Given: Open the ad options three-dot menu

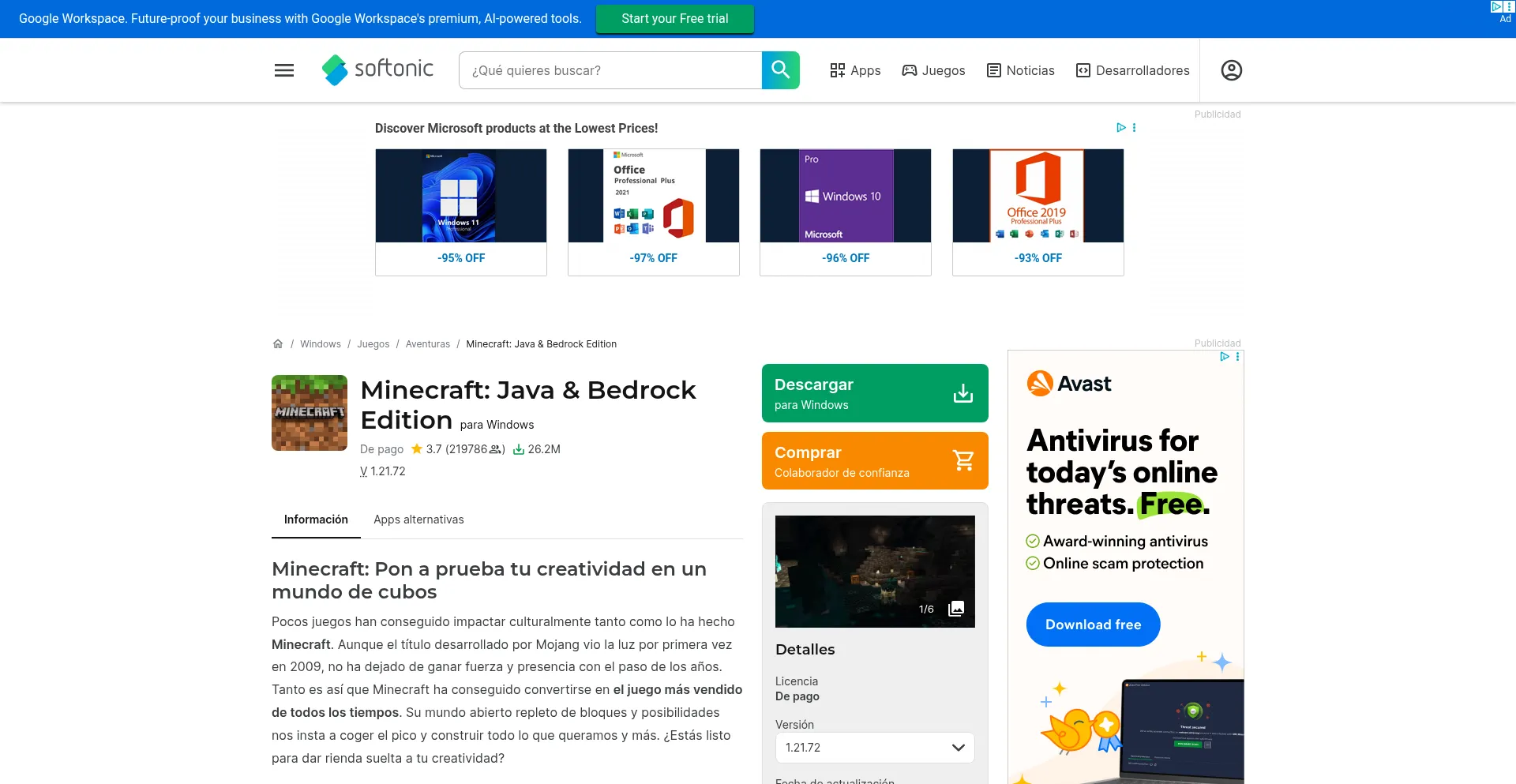Looking at the screenshot, I should (x=1135, y=127).
